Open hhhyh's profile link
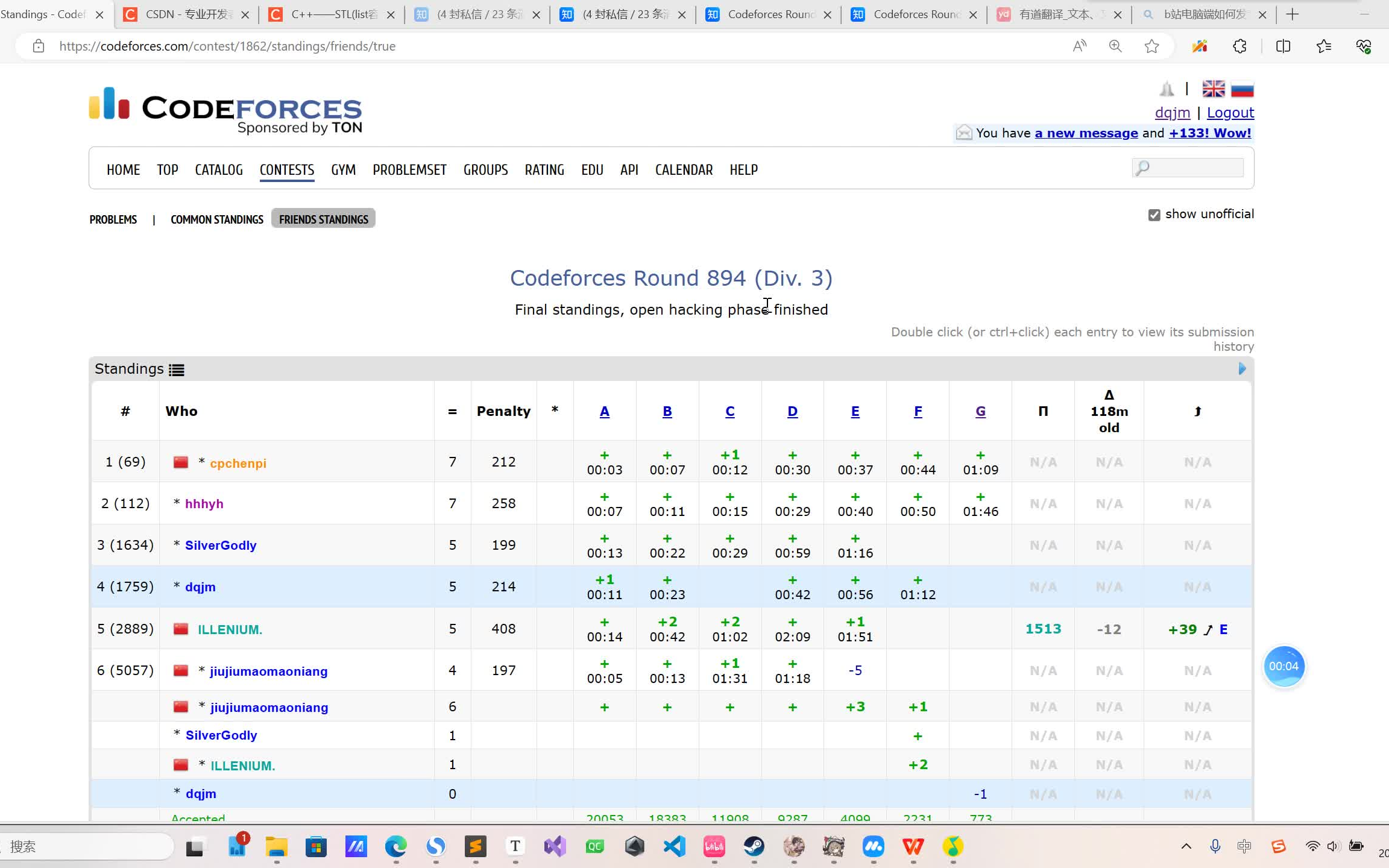1389x868 pixels. click(x=204, y=504)
